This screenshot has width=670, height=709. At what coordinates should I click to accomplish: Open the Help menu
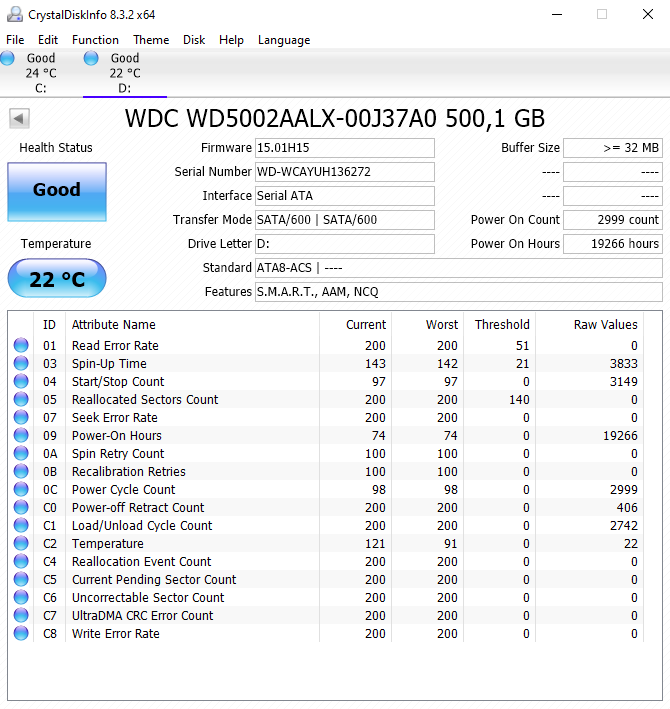231,40
